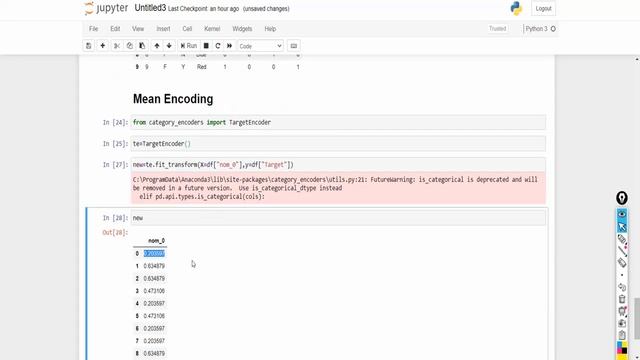Select the eraser annotation tool
Image resolution: width=640 pixels, height=360 pixels.
622,263
